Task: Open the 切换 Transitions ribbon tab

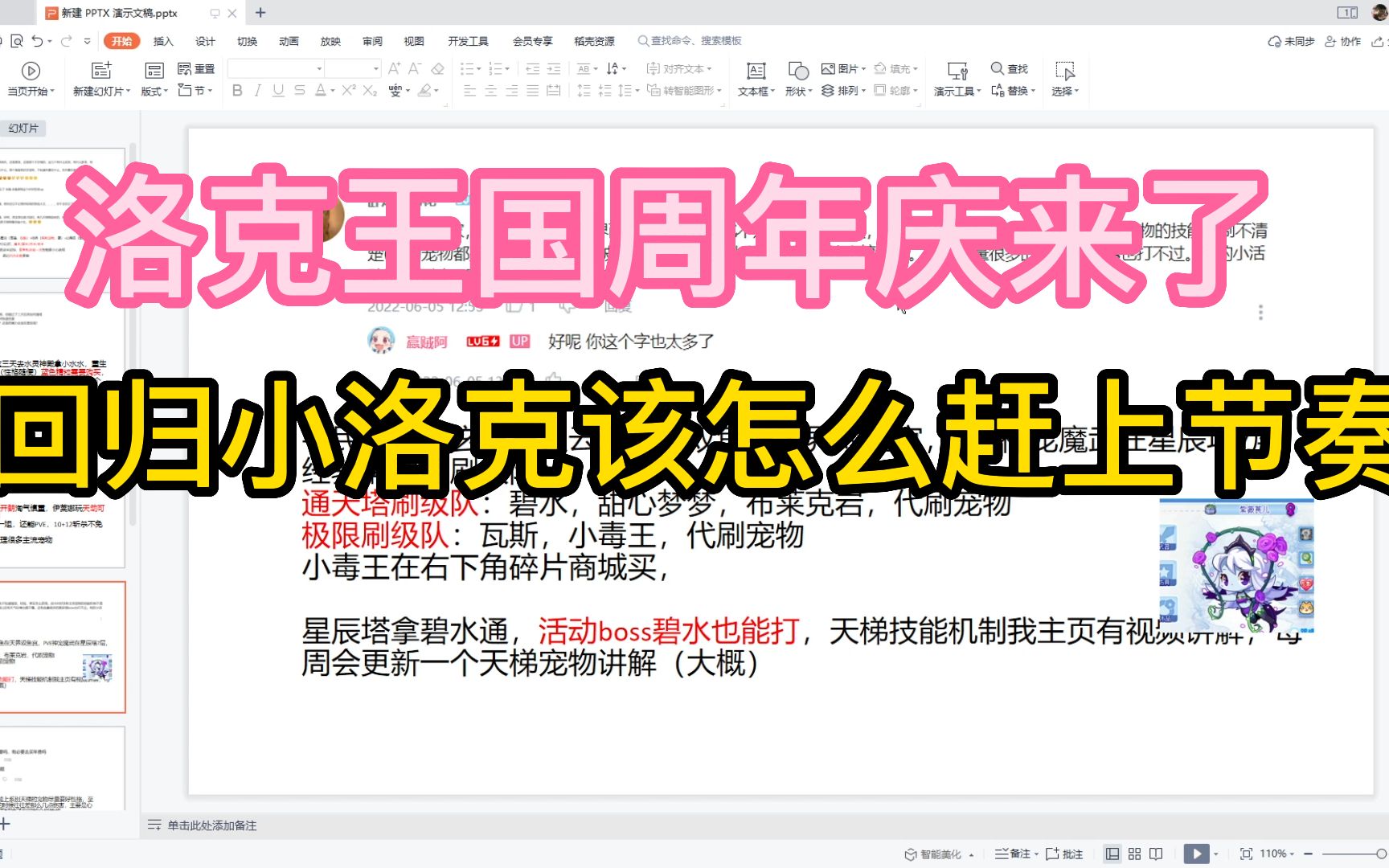Action: (247, 41)
